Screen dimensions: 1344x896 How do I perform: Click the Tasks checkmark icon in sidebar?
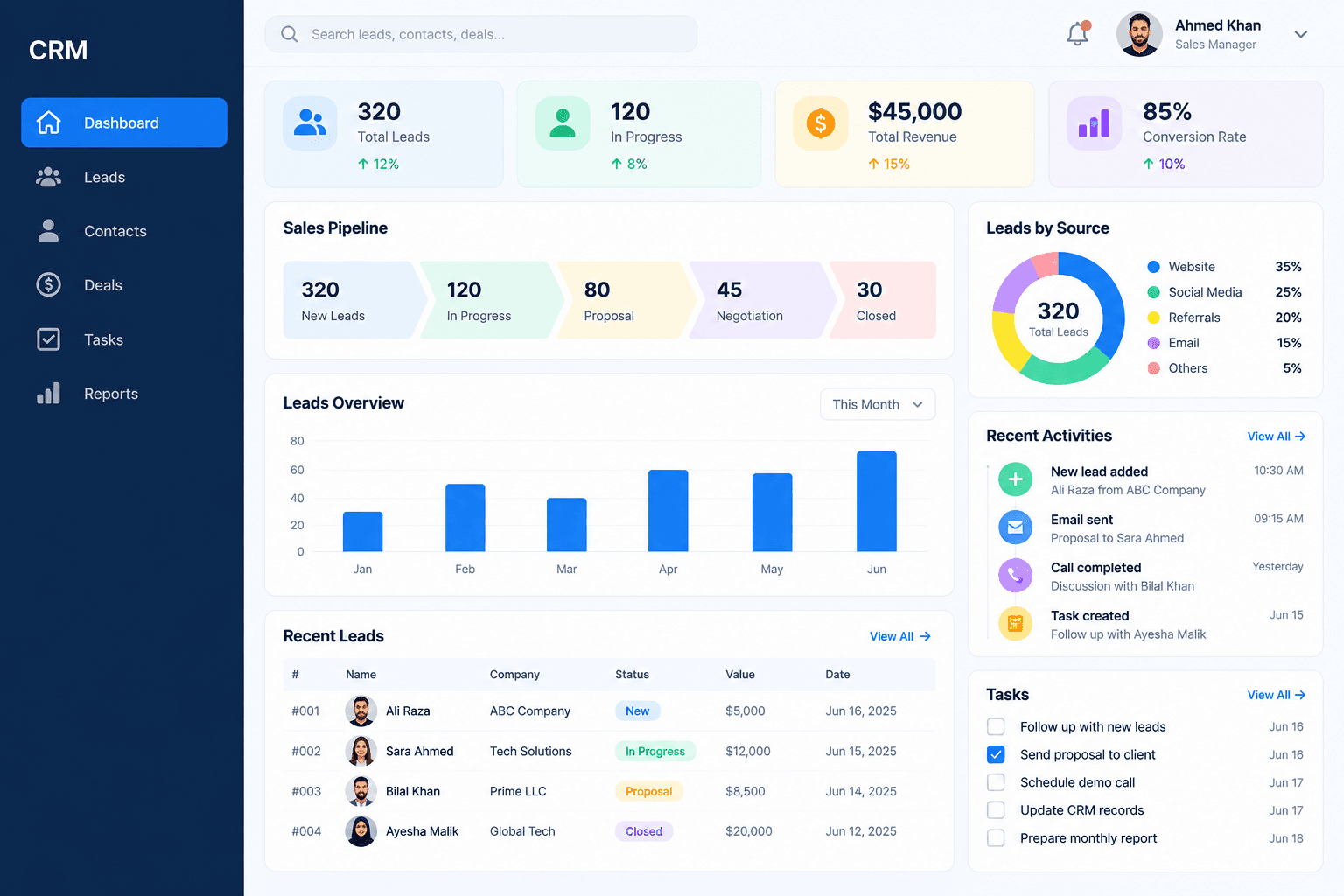tap(49, 339)
